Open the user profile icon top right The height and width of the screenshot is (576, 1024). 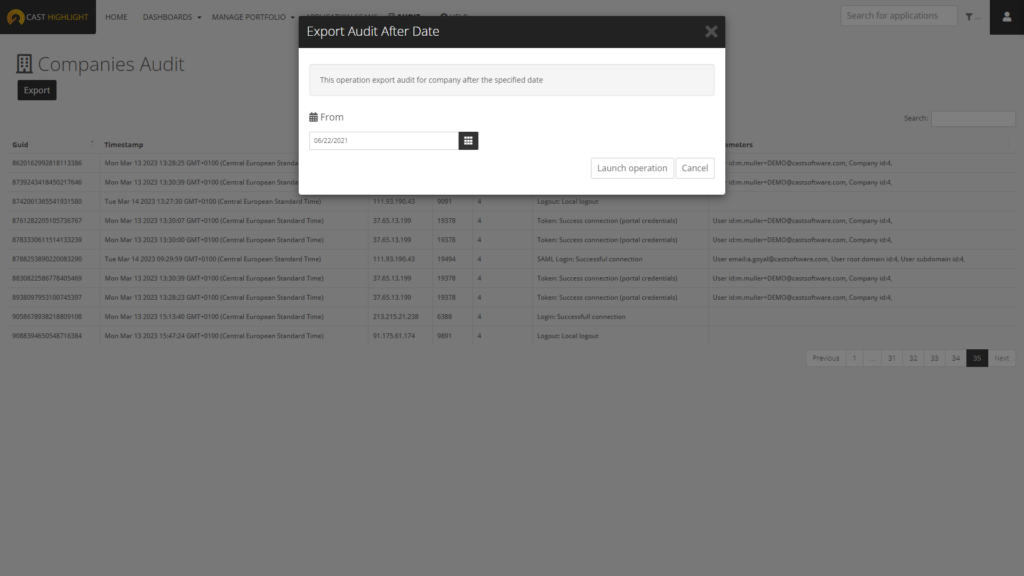point(1006,17)
